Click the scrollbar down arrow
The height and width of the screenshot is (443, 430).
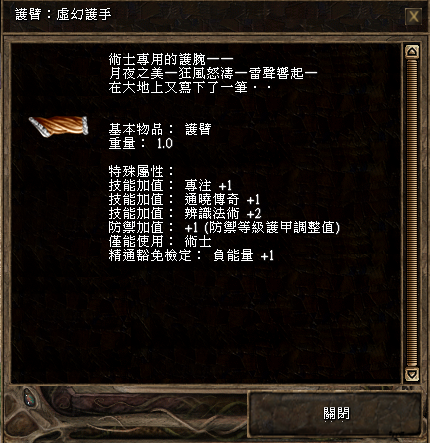[x=412, y=374]
